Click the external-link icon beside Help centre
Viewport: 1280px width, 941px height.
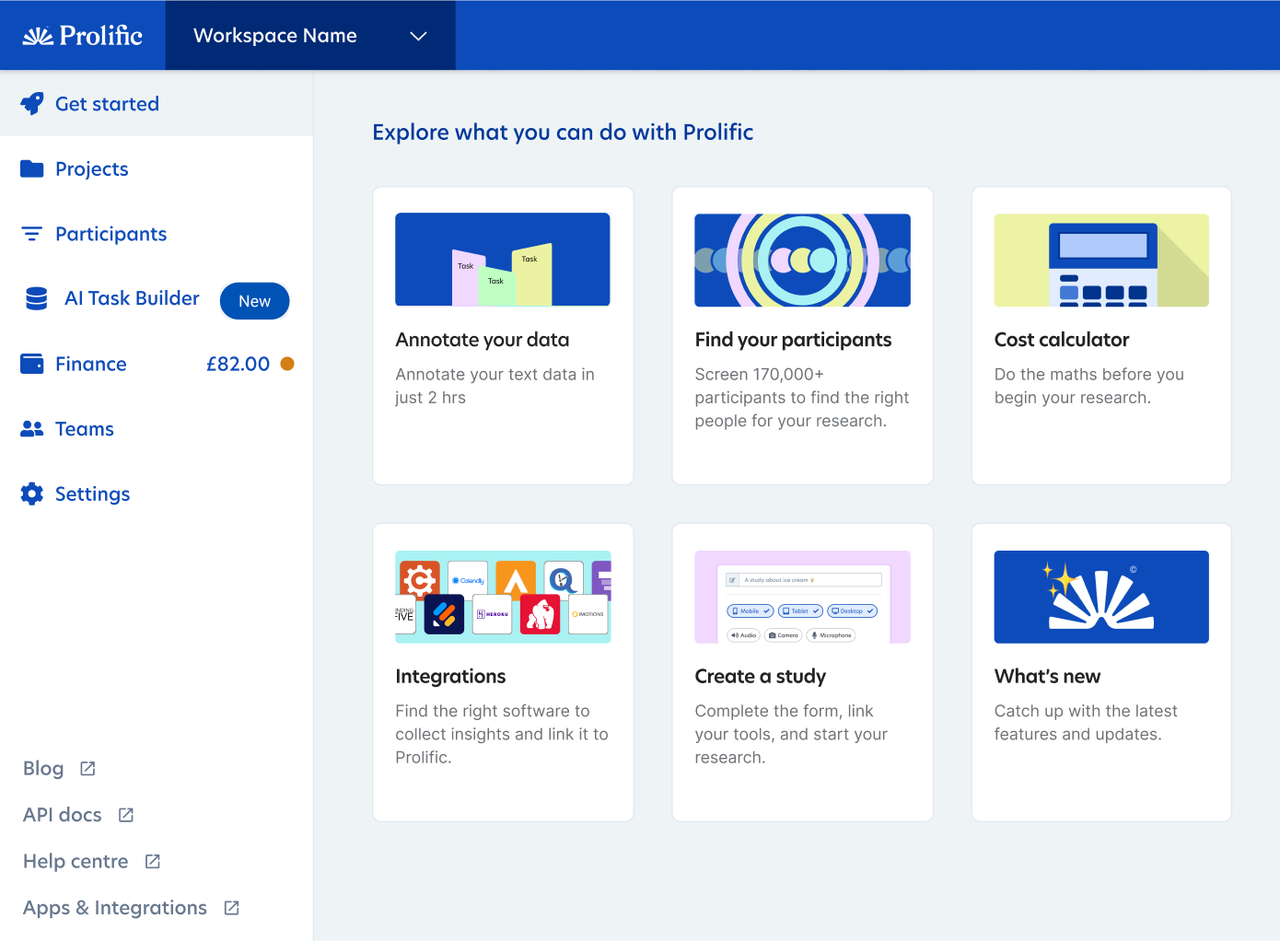pyautogui.click(x=152, y=861)
